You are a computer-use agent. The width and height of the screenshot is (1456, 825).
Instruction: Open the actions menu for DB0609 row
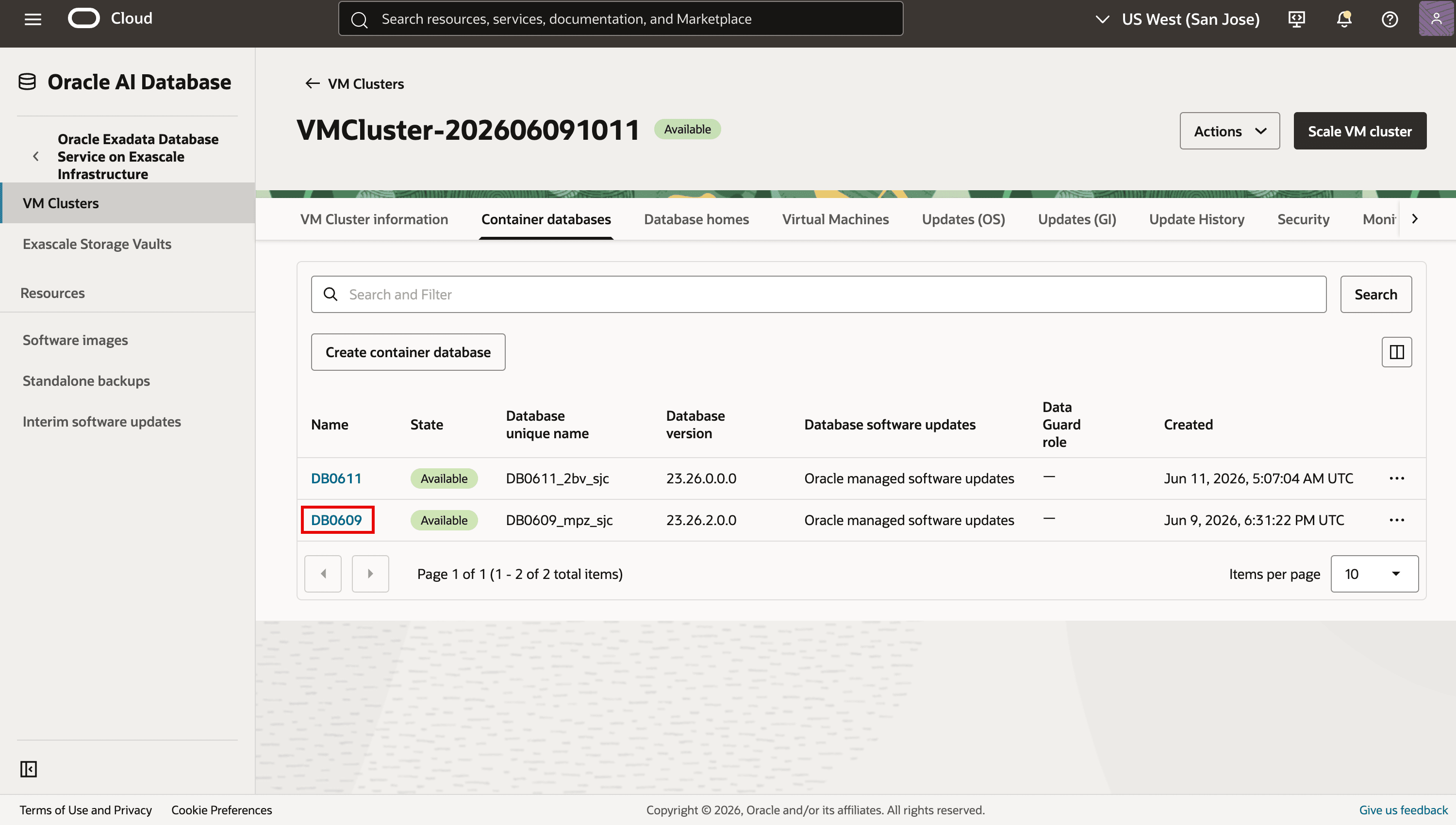tap(1396, 520)
